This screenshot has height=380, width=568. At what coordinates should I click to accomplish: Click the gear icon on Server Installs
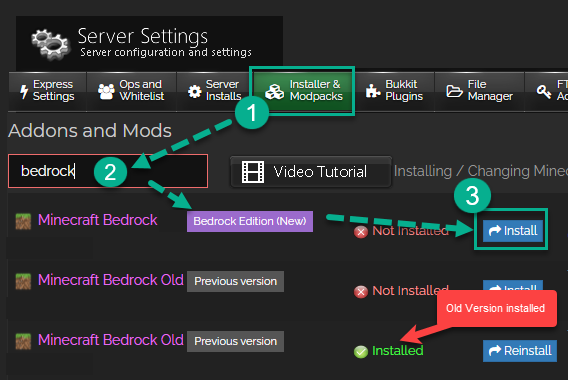[x=195, y=91]
